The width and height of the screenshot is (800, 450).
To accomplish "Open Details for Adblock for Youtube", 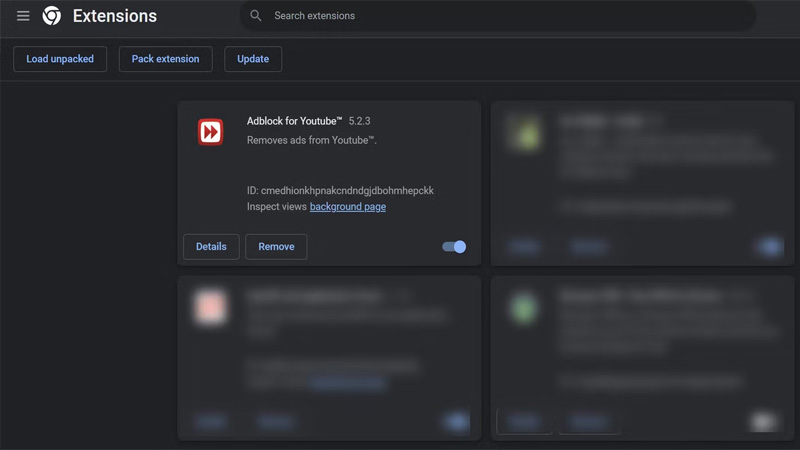I will [x=211, y=247].
